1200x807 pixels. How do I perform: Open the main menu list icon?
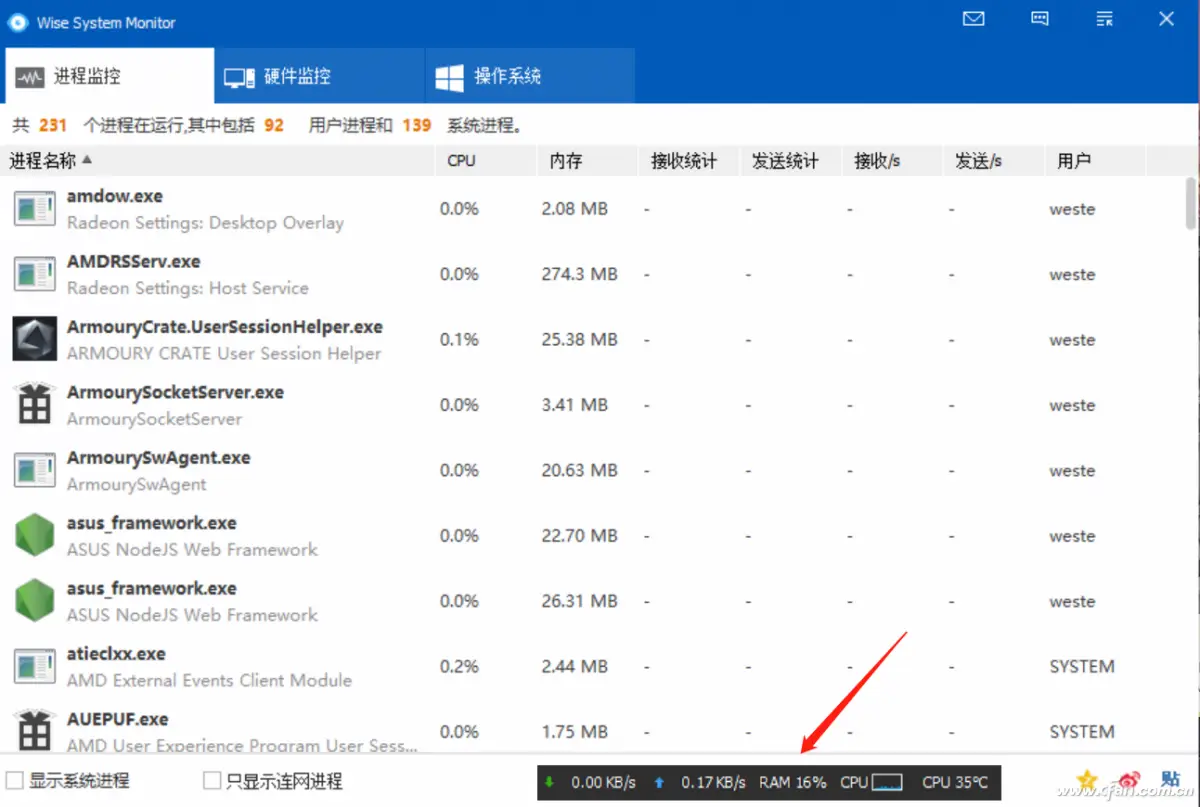click(1103, 18)
